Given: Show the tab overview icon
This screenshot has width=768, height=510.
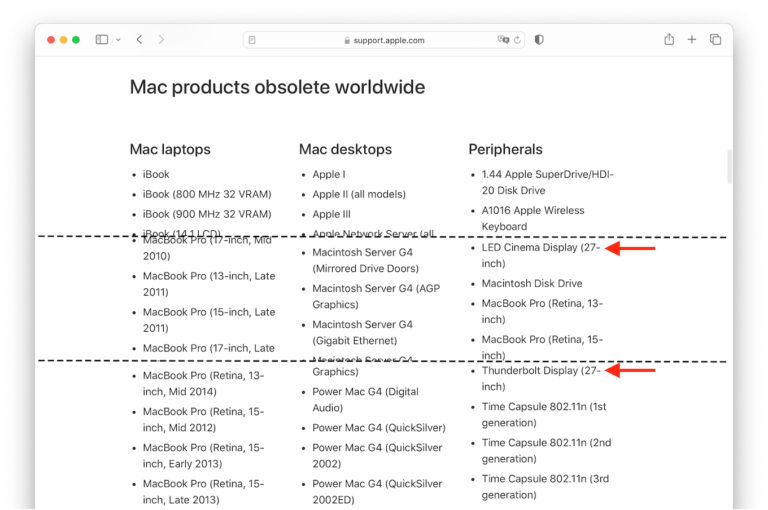Looking at the screenshot, I should [715, 40].
